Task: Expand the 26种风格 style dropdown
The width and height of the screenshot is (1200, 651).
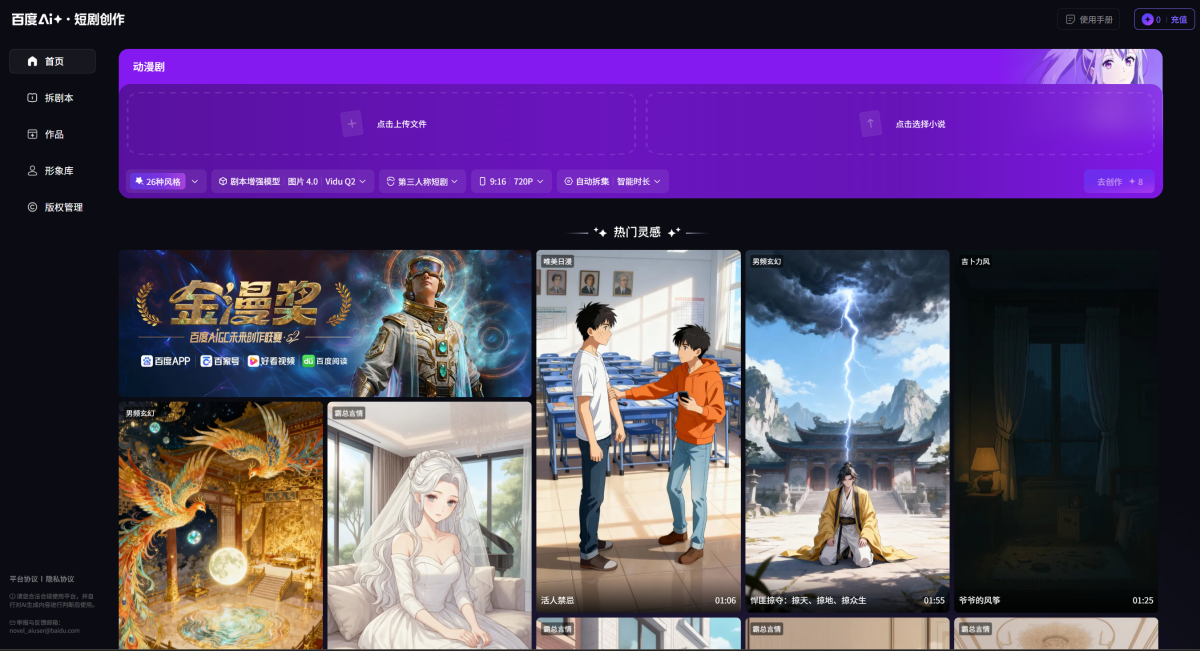Action: (x=195, y=182)
